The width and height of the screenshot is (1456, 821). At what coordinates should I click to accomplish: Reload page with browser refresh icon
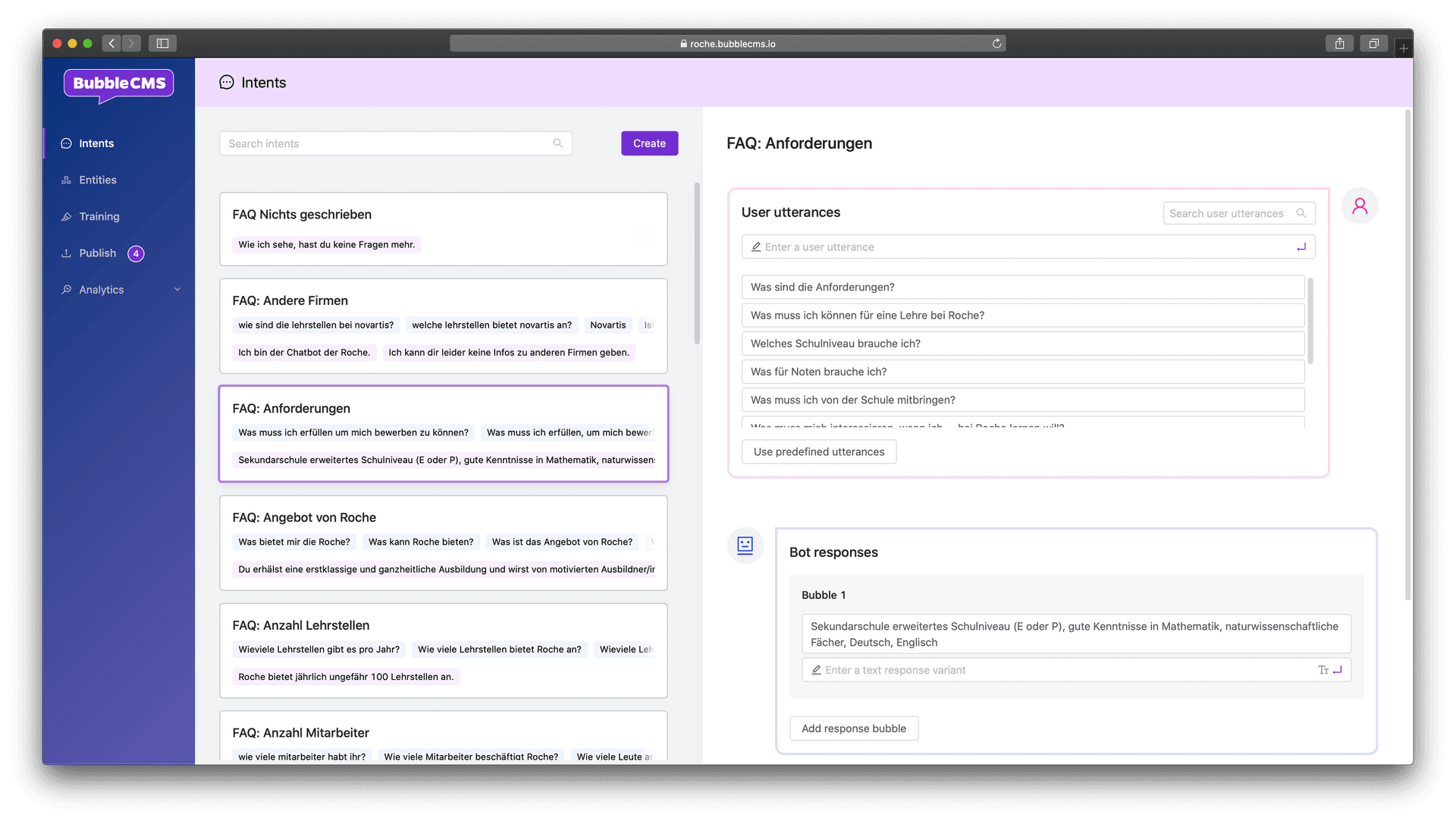[996, 44]
